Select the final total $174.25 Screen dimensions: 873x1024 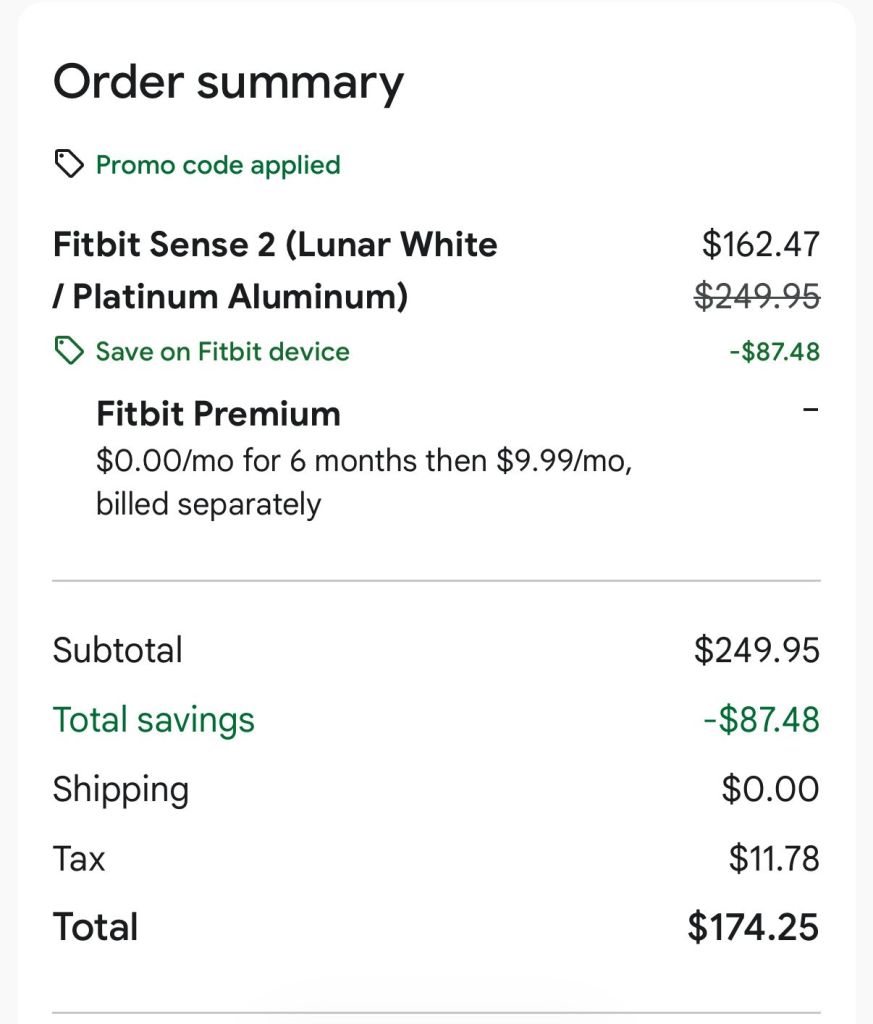pyautogui.click(x=753, y=927)
